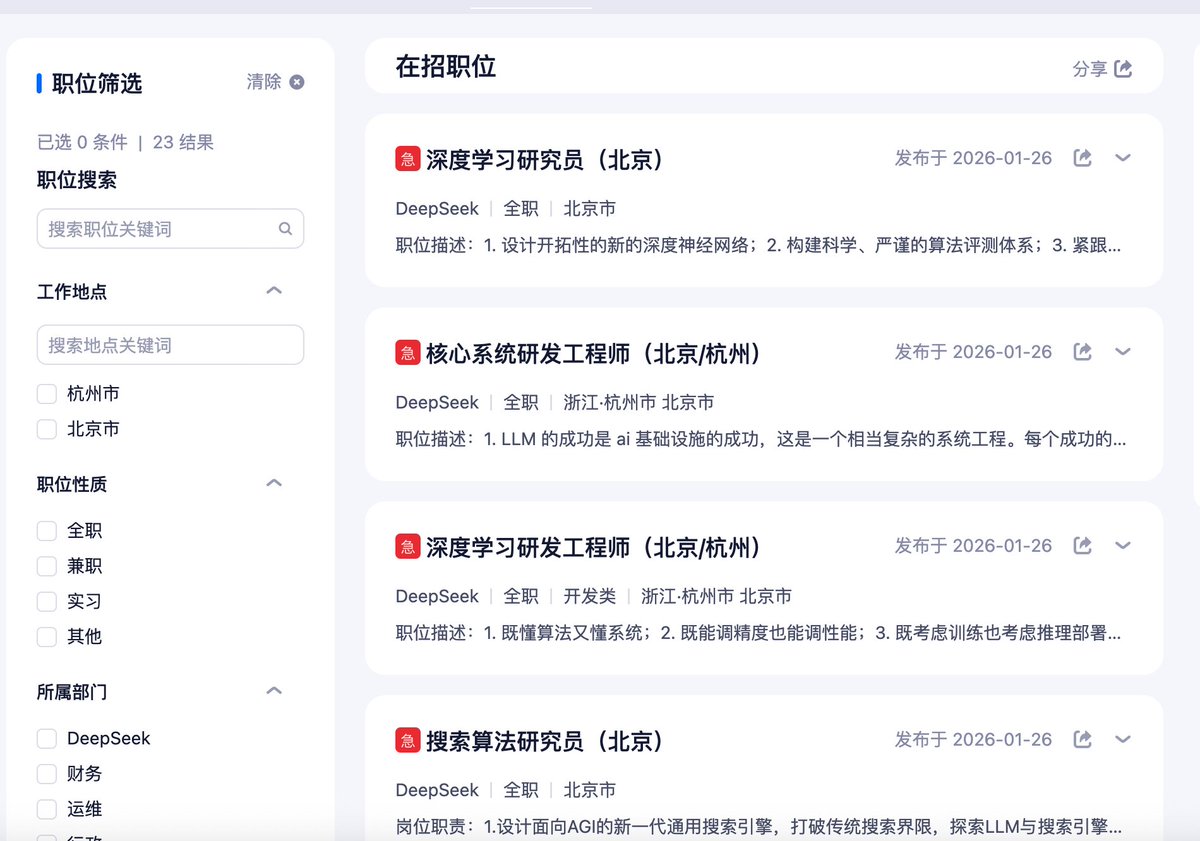Click the red urgent badge on 搜索算法研究员
The width and height of the screenshot is (1200, 841).
pos(407,740)
